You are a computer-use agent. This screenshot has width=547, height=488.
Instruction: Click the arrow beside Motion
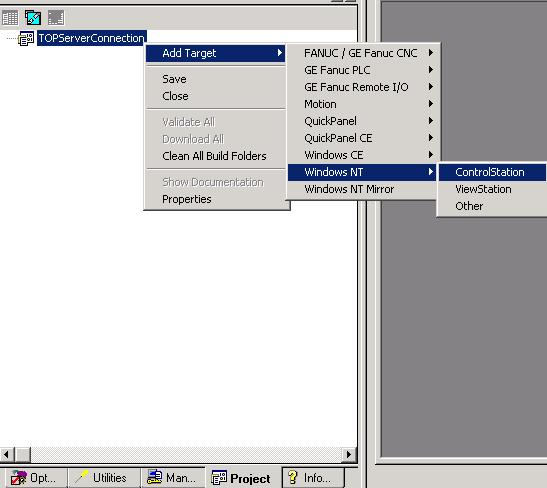tap(431, 104)
